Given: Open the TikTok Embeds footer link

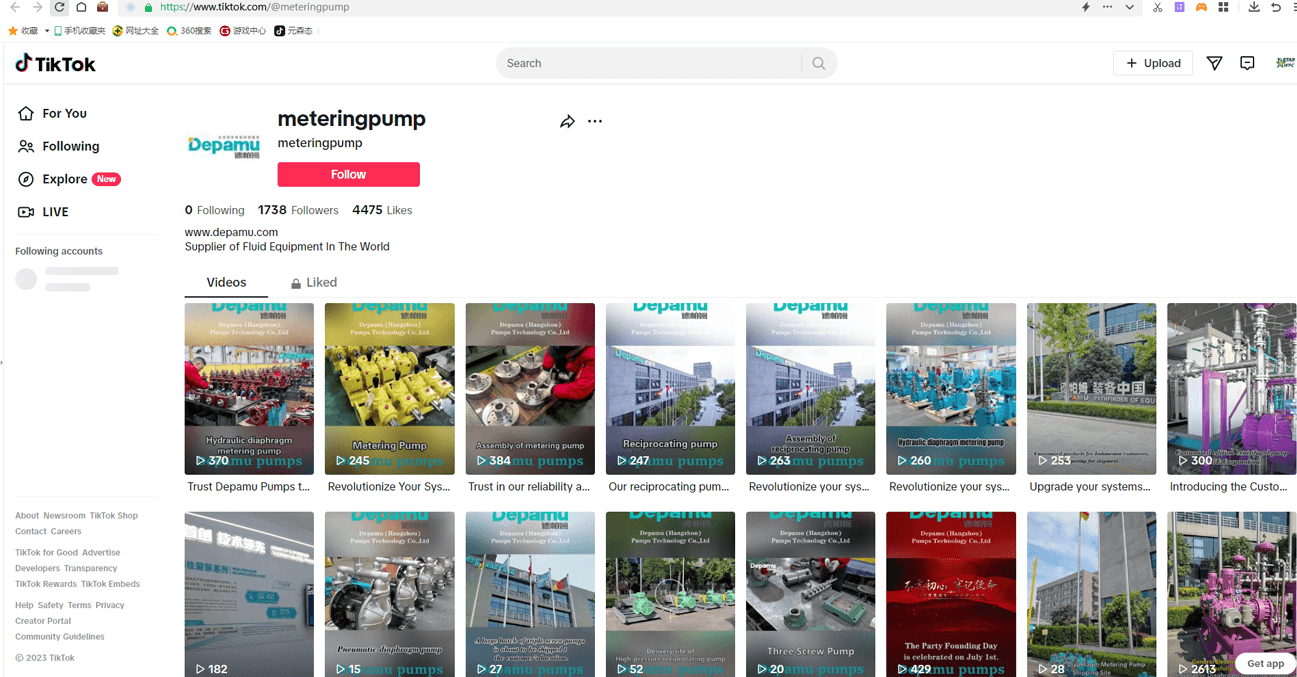Looking at the screenshot, I should 110,584.
